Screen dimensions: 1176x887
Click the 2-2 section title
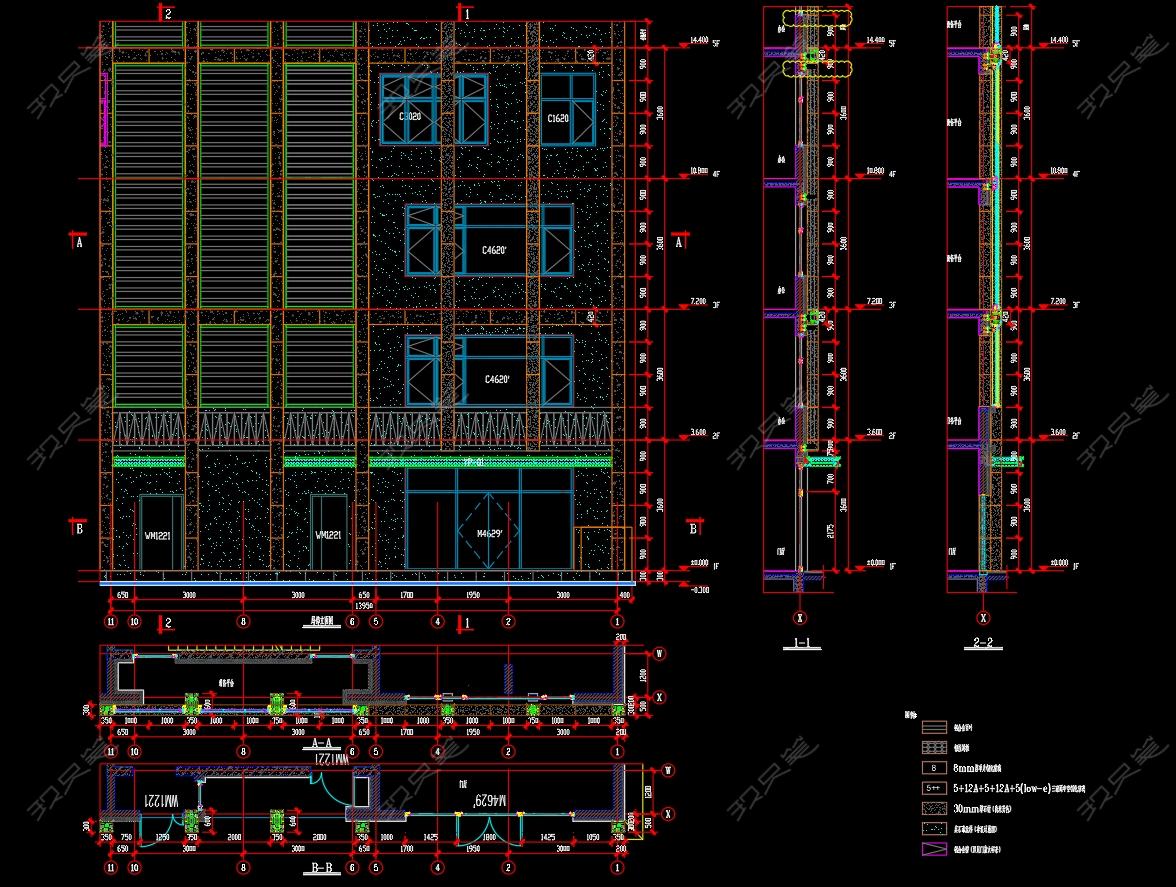pos(982,643)
